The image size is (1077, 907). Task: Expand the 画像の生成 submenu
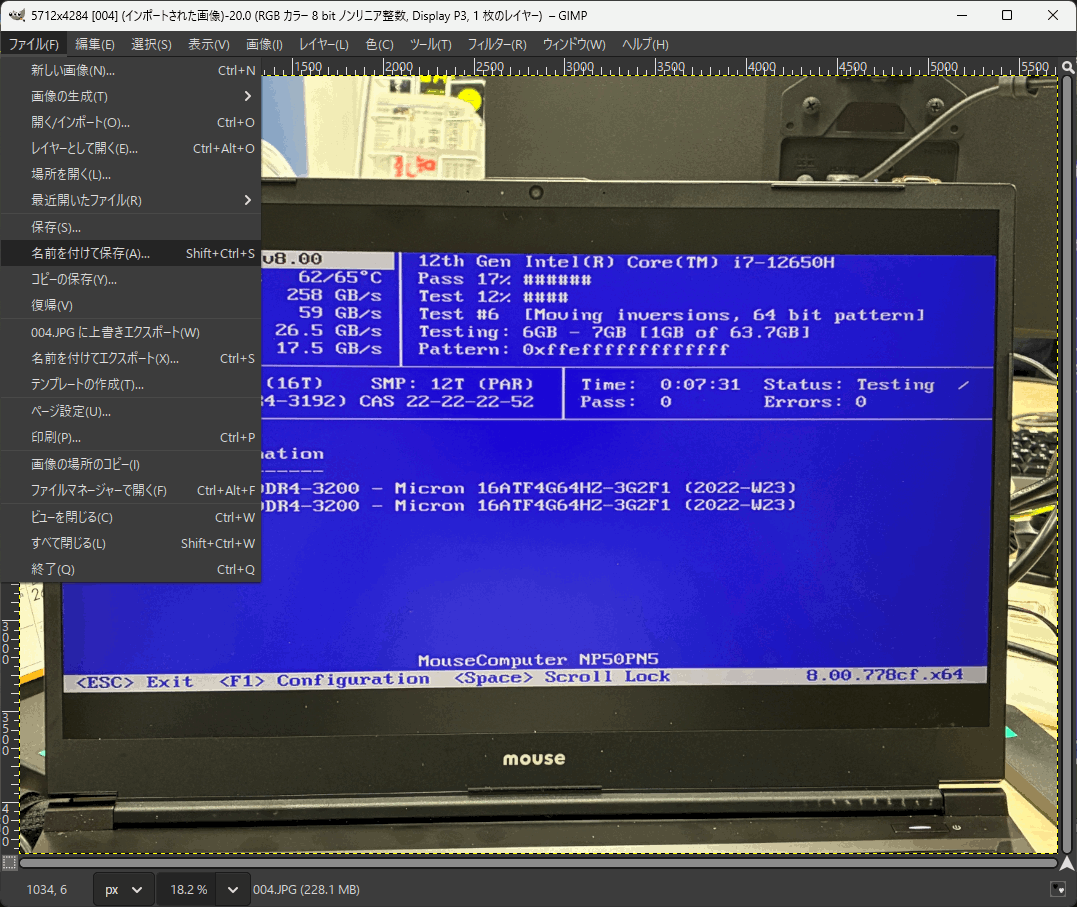(130, 96)
